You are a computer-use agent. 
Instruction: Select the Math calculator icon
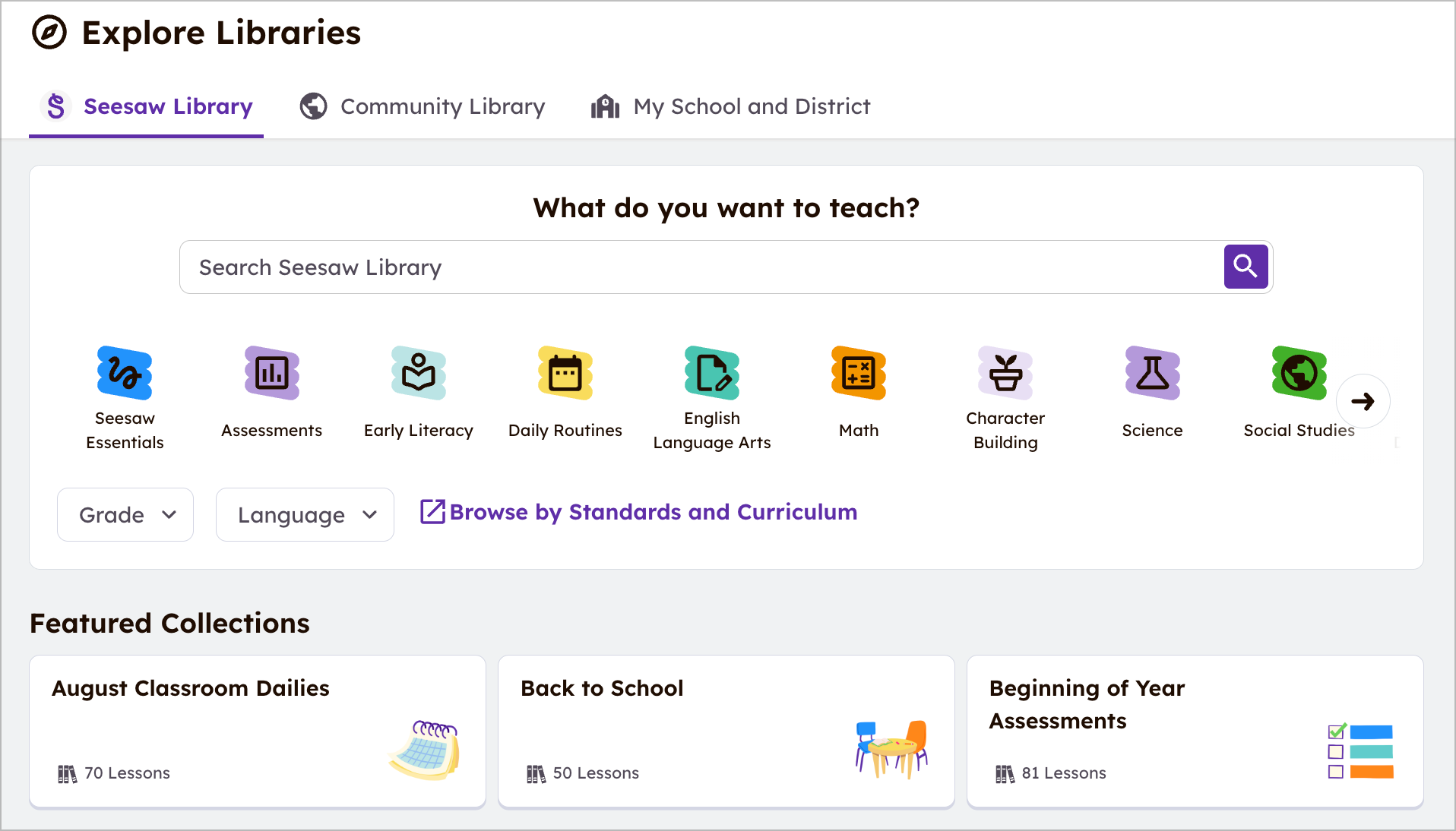859,373
